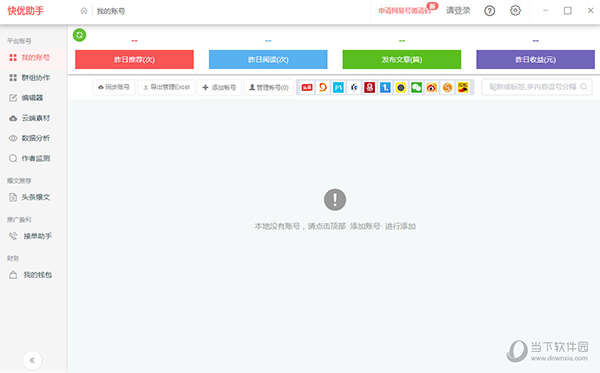Click the 导出管理Excel button
The width and height of the screenshot is (600, 373).
[166, 87]
